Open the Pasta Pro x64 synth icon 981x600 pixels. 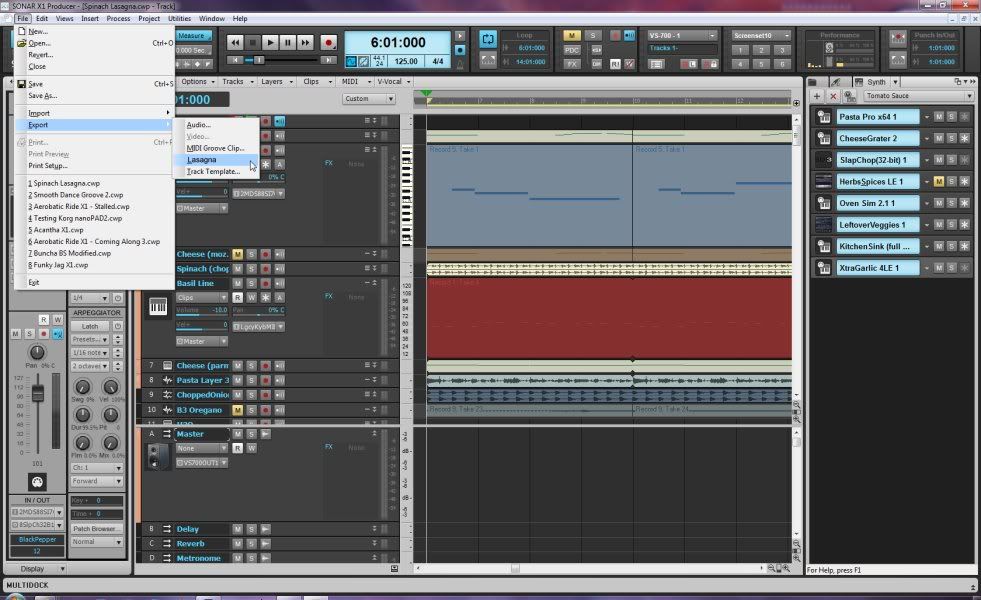pyautogui.click(x=823, y=117)
